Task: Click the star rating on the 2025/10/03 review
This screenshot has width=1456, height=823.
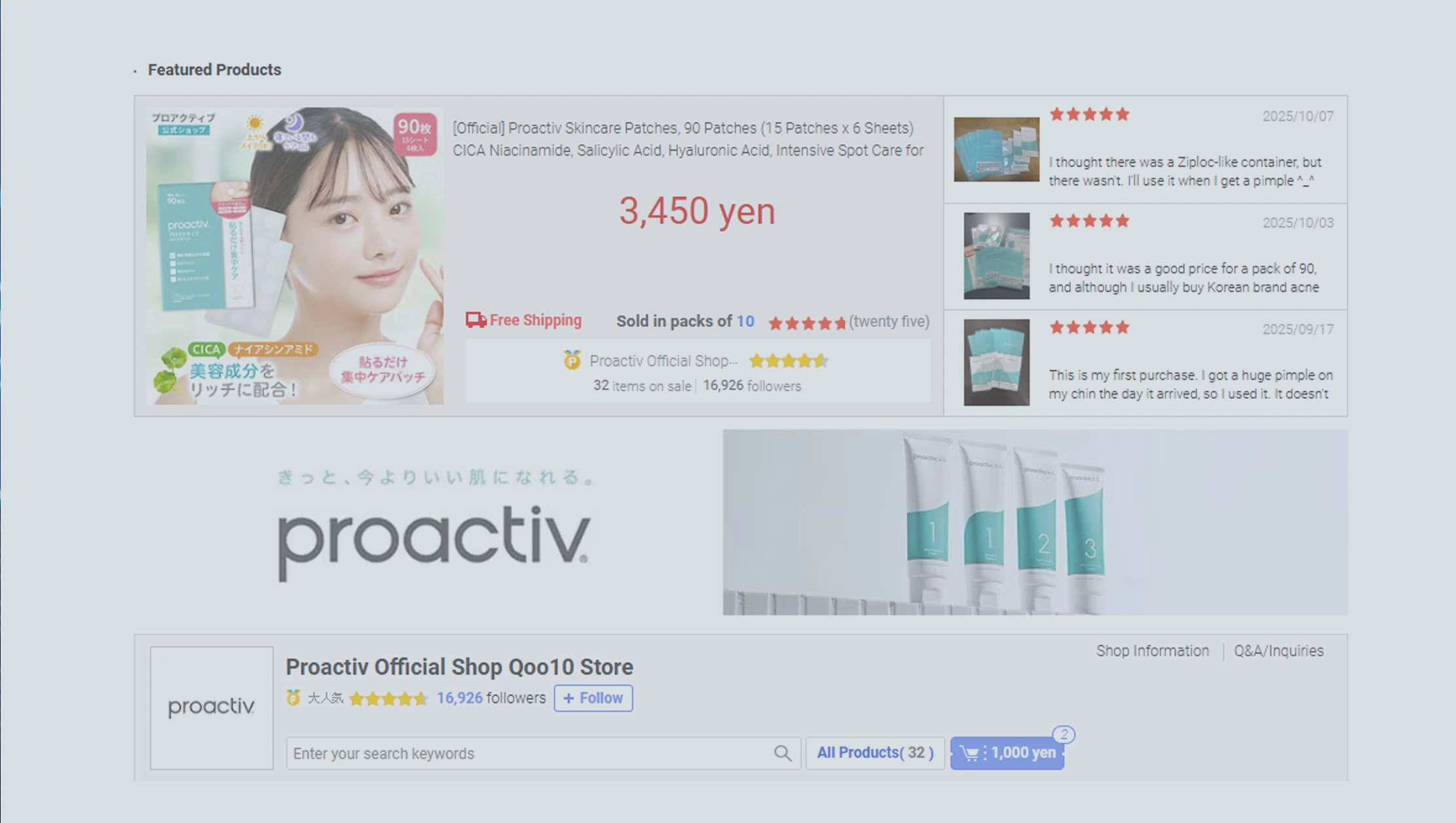Action: coord(1089,221)
